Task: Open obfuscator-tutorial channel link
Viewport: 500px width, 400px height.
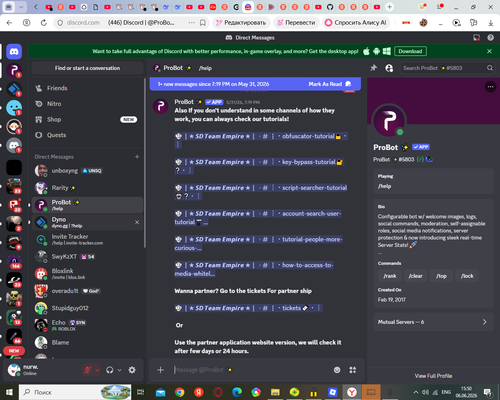Action: tap(261, 136)
